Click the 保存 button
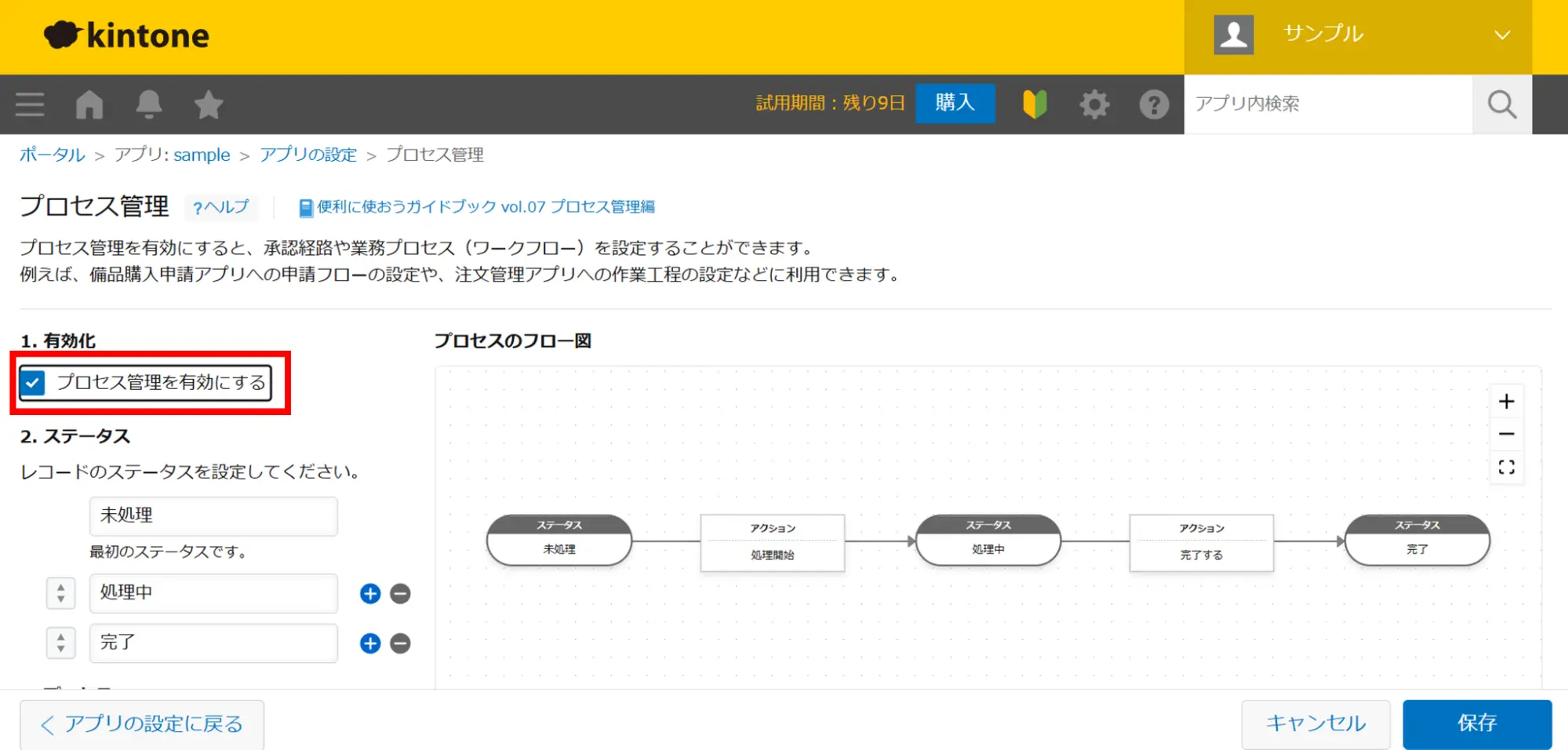This screenshot has width=1568, height=750. 1476,723
